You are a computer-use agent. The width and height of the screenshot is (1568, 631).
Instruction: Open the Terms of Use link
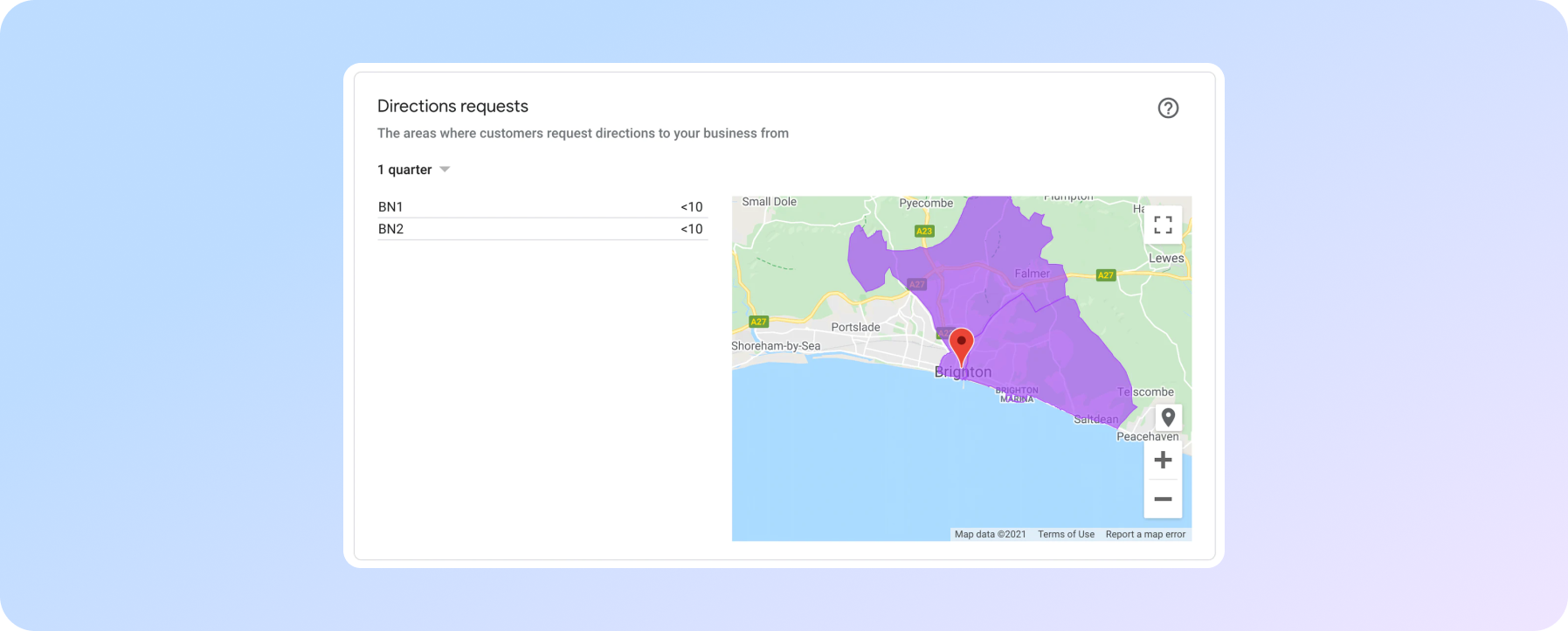point(1066,534)
